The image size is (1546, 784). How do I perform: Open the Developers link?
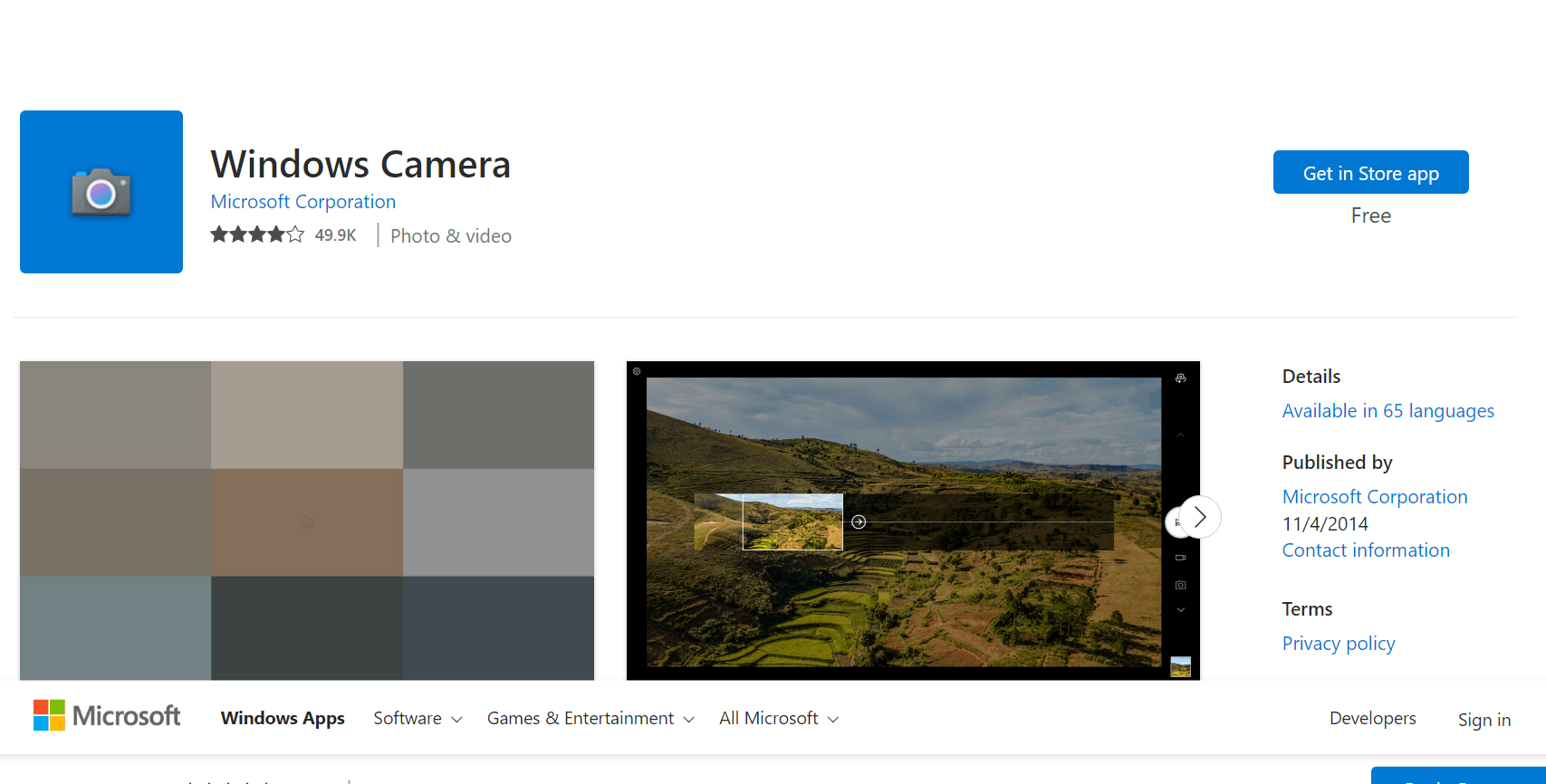click(x=1372, y=718)
